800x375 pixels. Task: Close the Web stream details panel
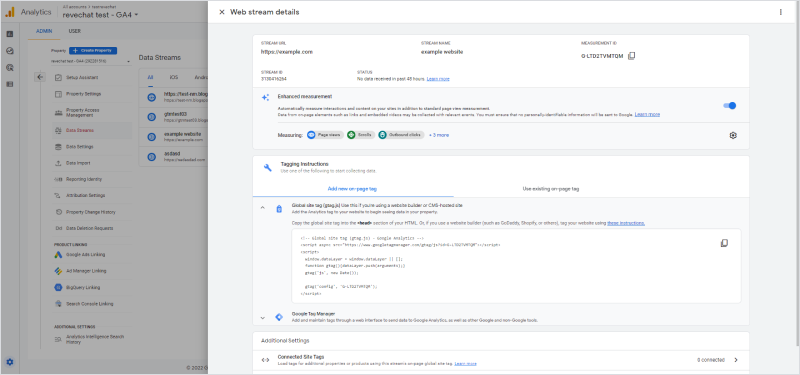pyautogui.click(x=221, y=12)
